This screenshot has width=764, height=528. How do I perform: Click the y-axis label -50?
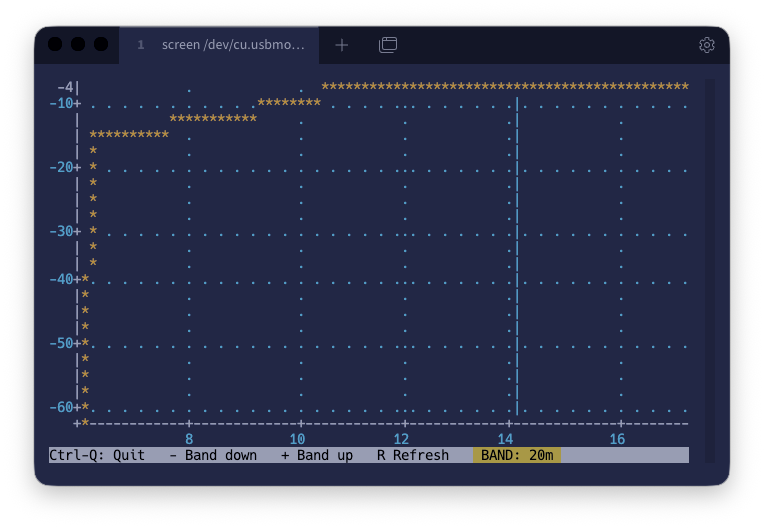tap(61, 343)
